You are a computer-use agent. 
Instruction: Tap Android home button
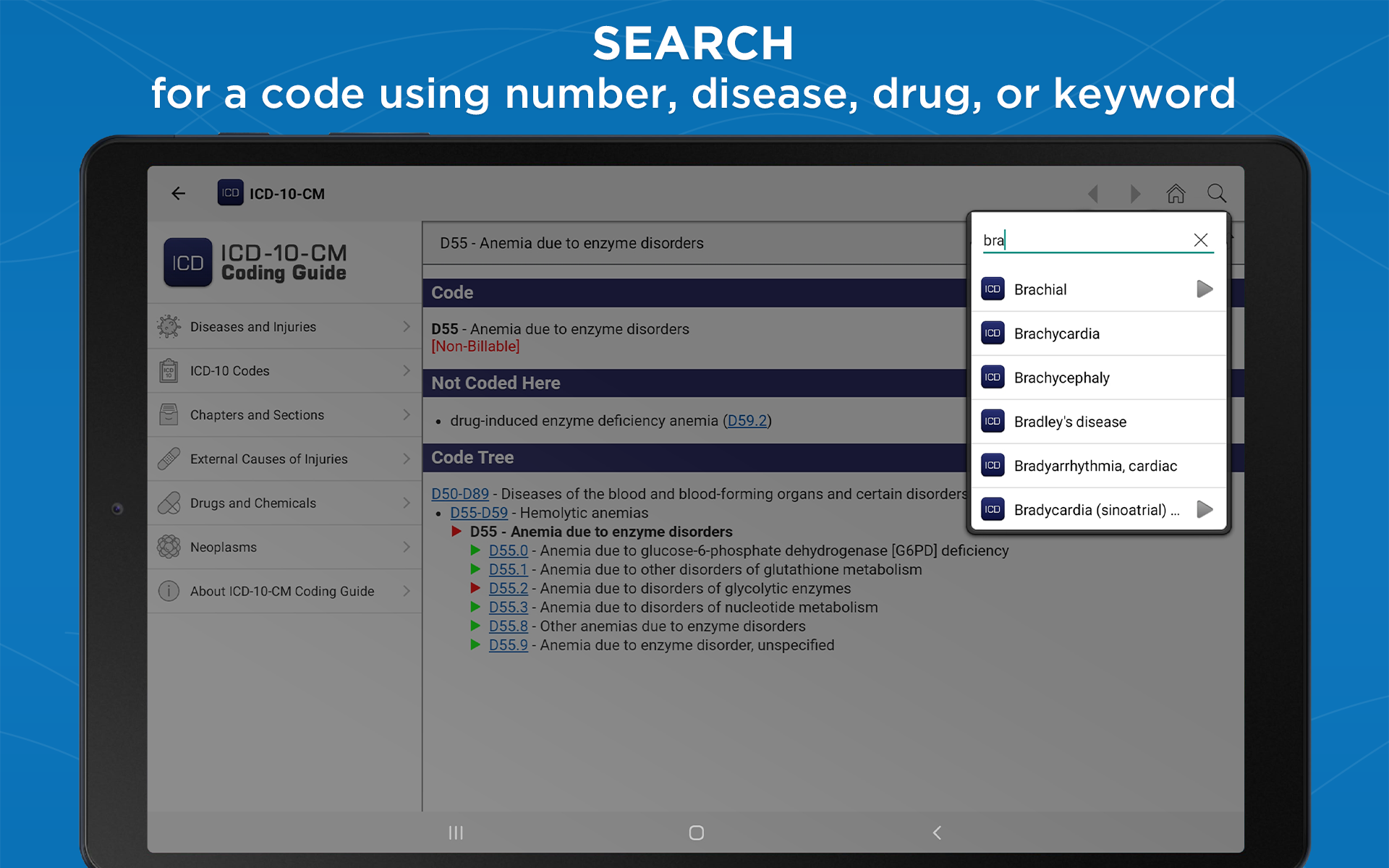[697, 833]
